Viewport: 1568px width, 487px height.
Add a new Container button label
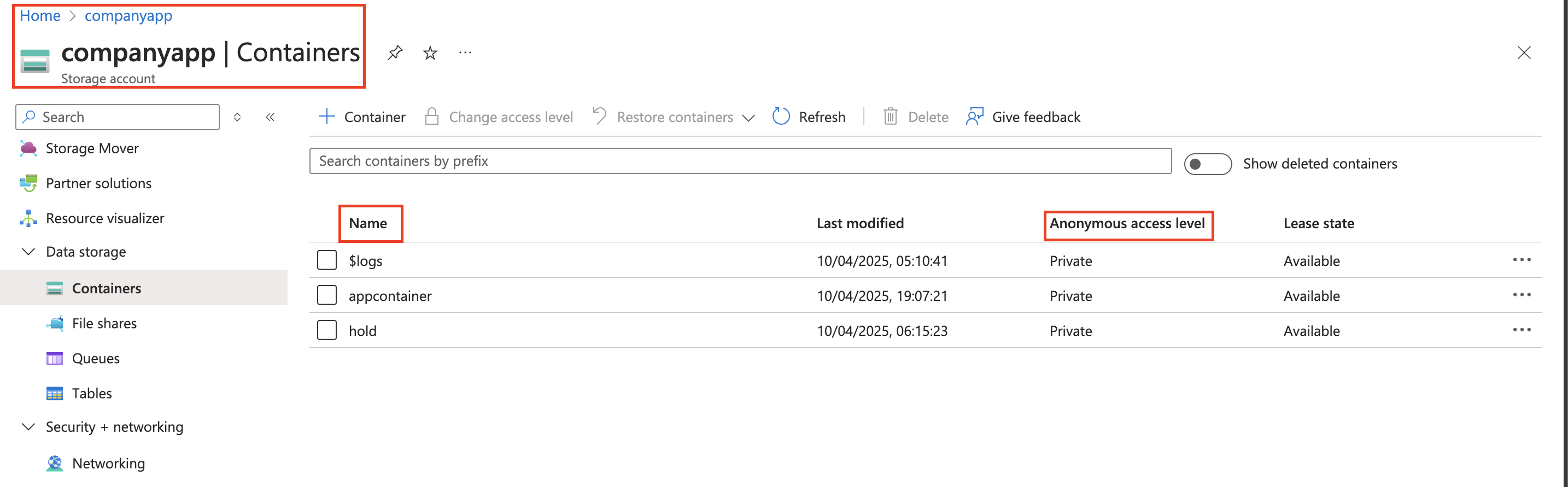tap(375, 117)
